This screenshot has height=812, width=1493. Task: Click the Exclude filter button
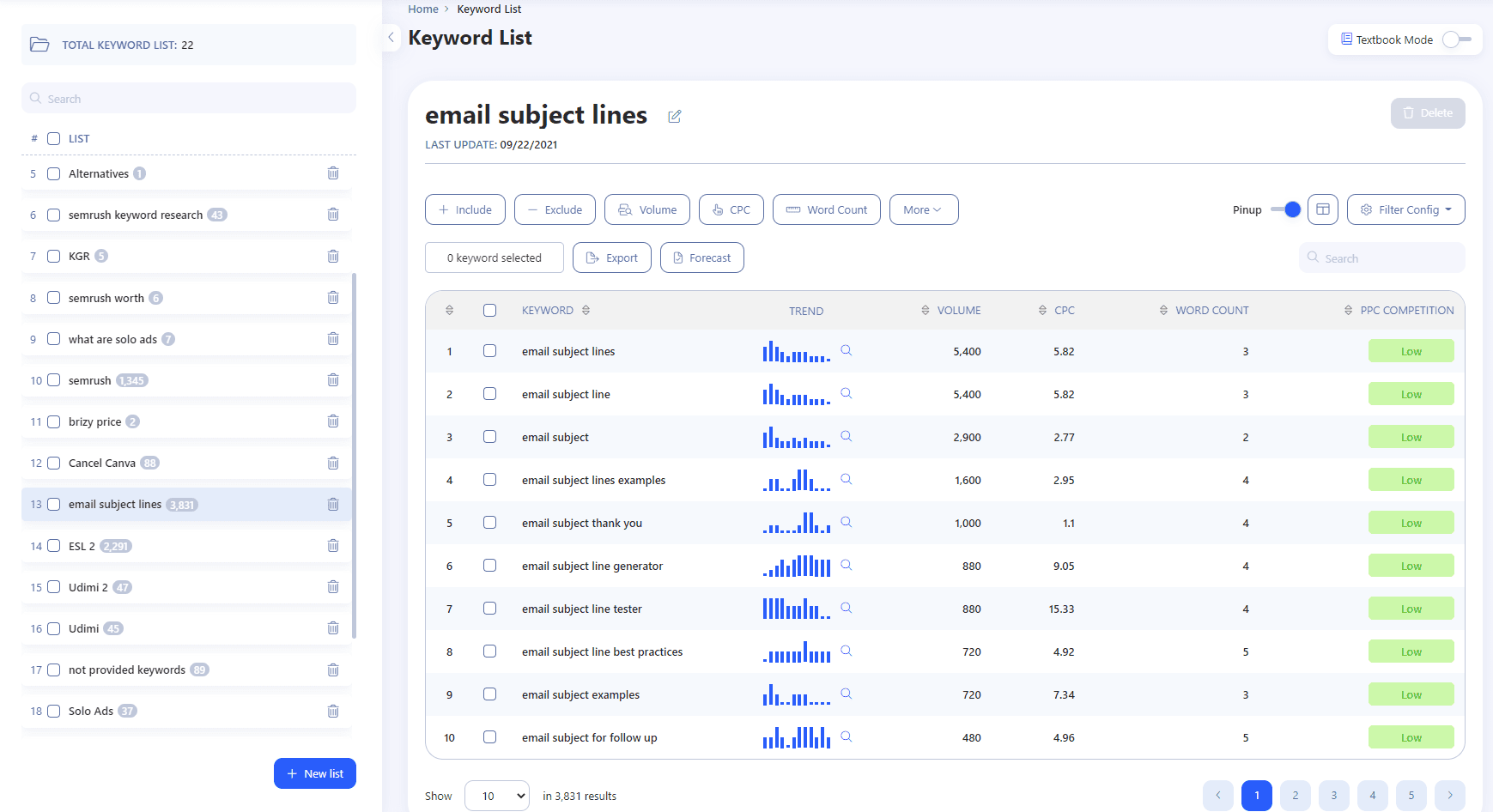555,209
